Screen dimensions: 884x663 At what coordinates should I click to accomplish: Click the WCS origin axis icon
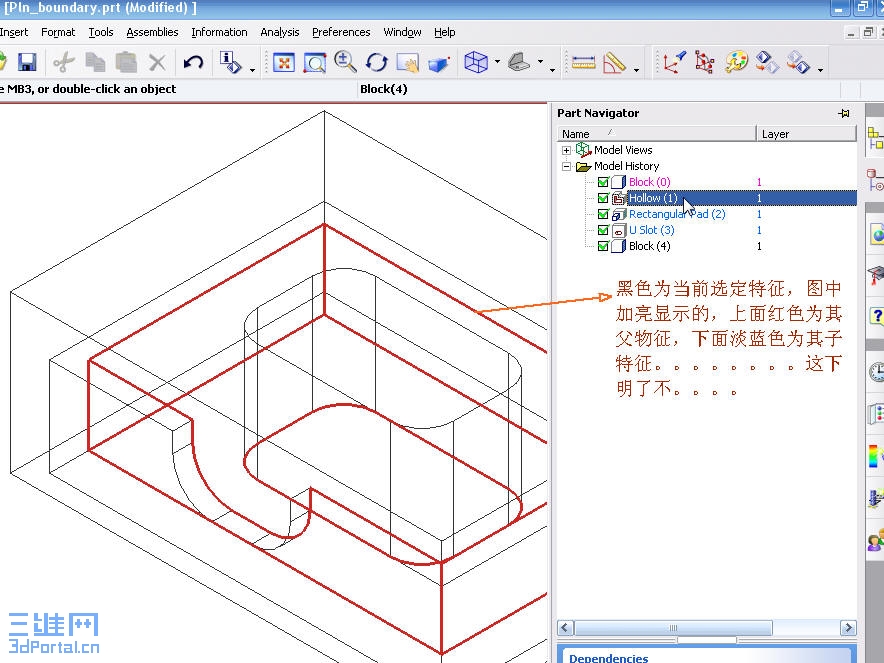click(674, 62)
